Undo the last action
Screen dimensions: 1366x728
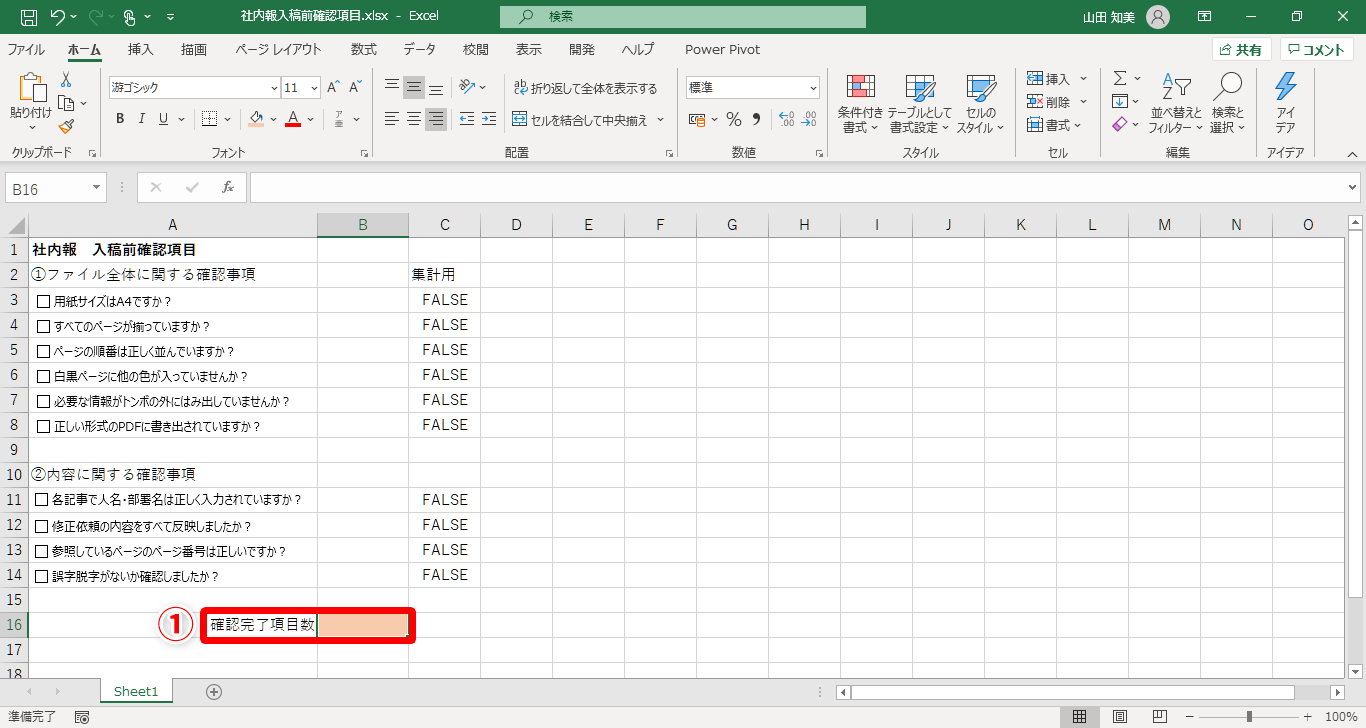coord(58,17)
